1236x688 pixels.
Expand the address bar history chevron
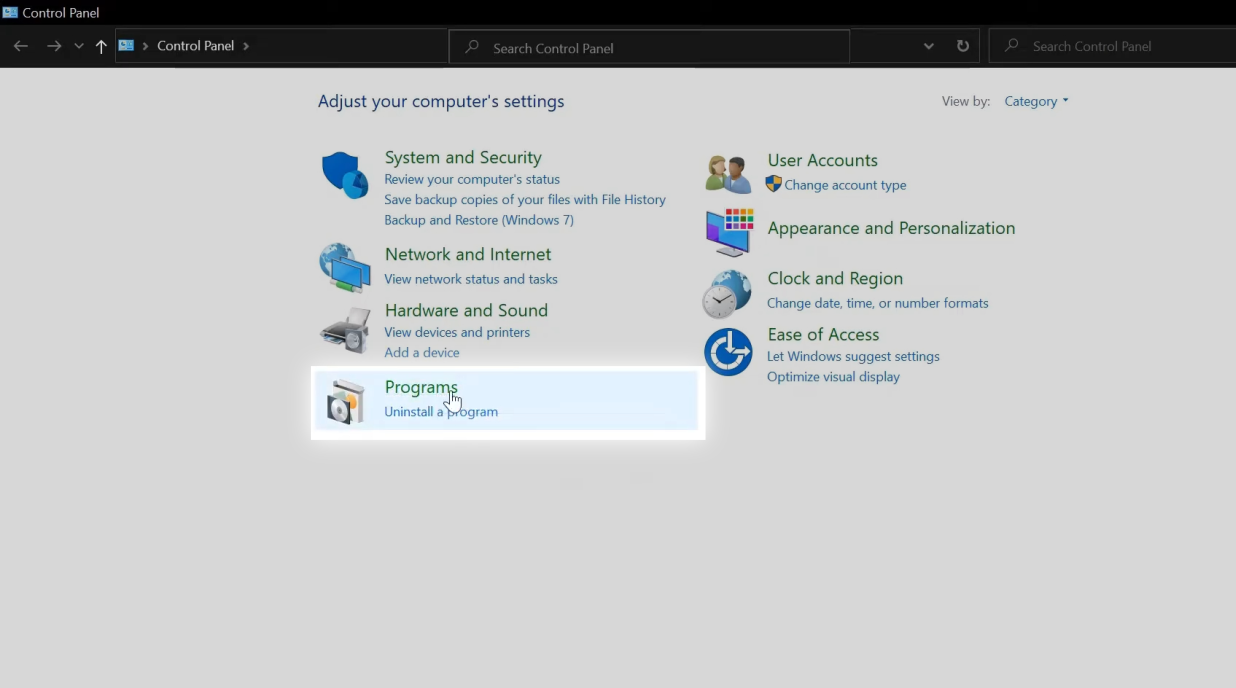click(x=928, y=46)
